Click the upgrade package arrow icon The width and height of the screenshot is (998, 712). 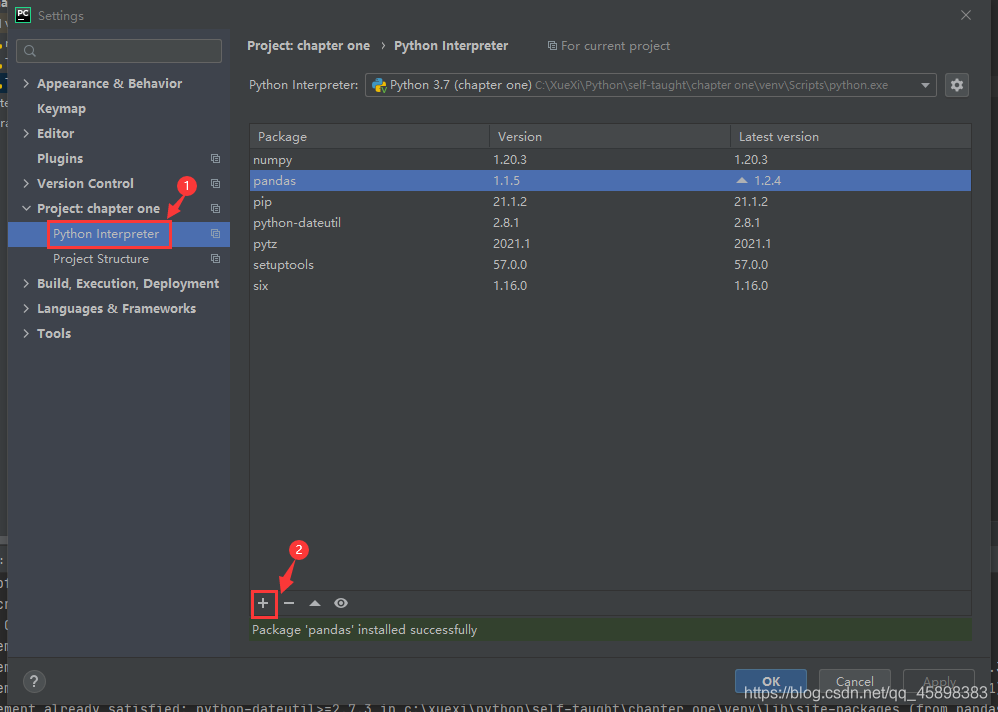click(315, 603)
